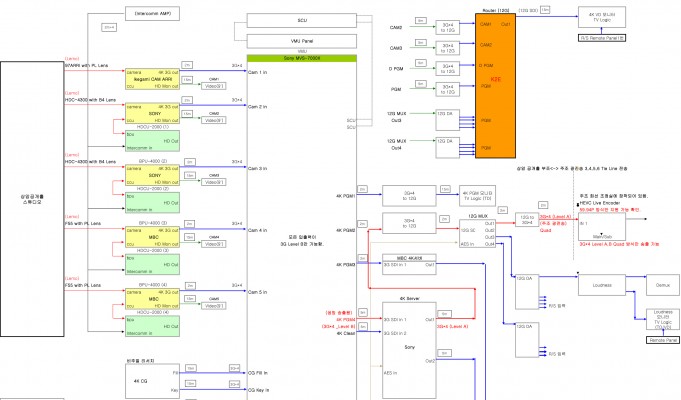This screenshot has width=681, height=400.
Task: Select the 12G MUX Out3 label
Action: tap(397, 117)
